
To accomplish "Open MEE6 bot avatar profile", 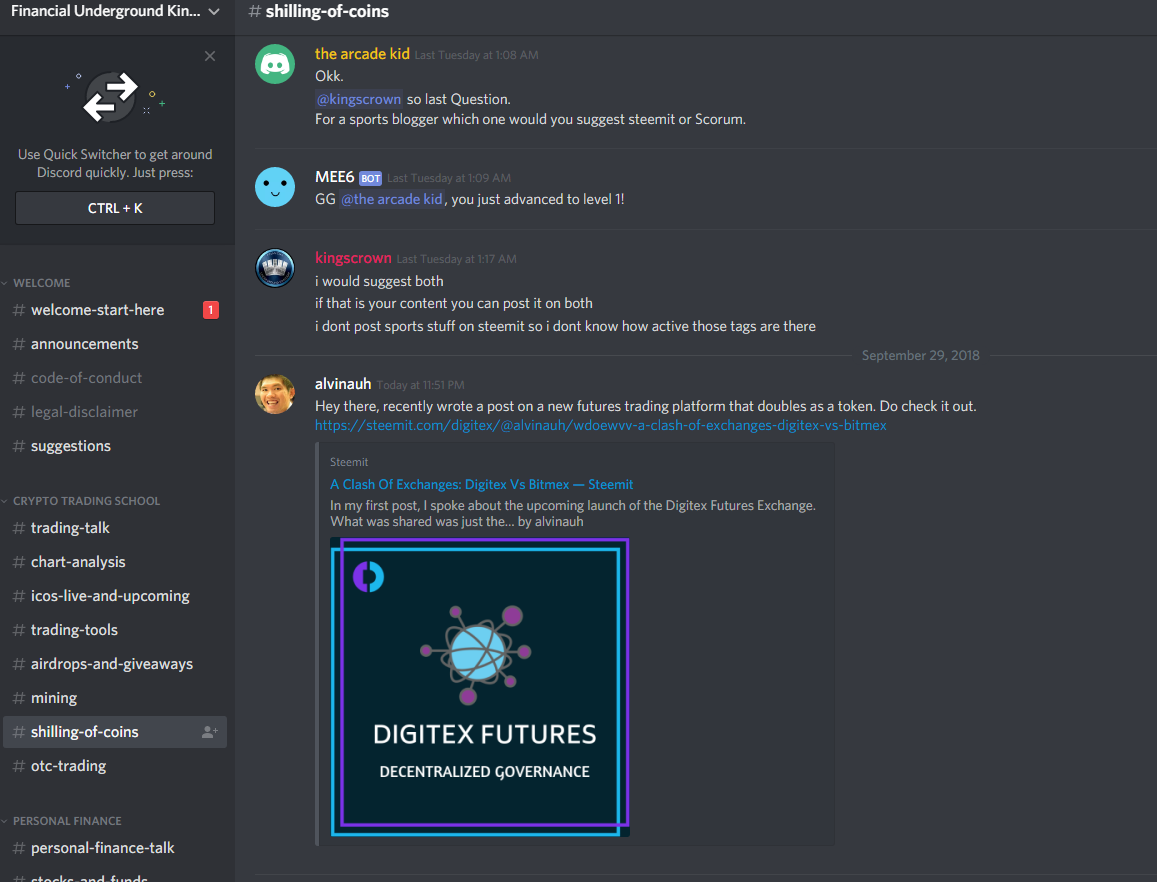I will [x=274, y=187].
